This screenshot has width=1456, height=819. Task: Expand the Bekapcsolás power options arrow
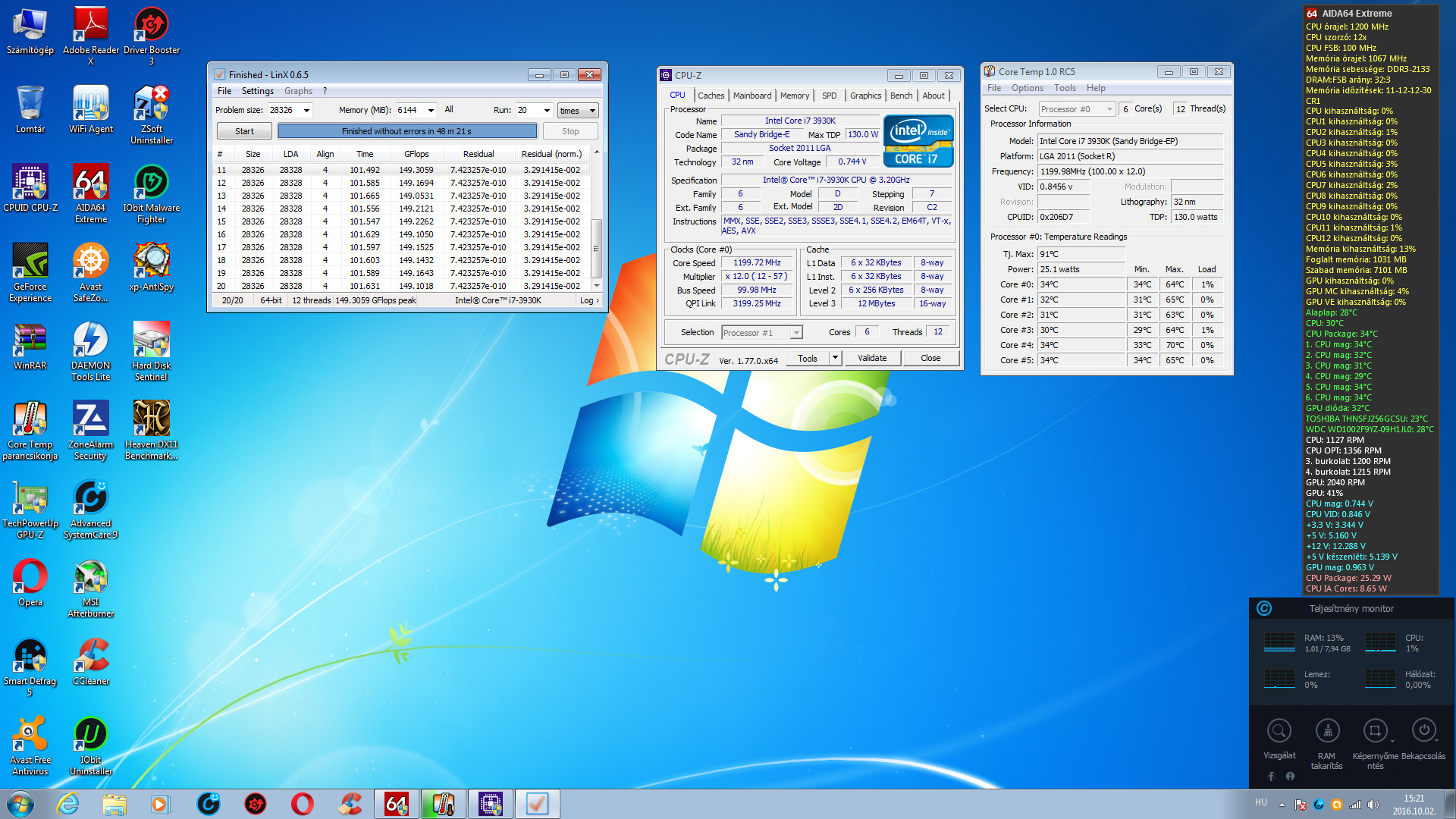click(x=1436, y=741)
